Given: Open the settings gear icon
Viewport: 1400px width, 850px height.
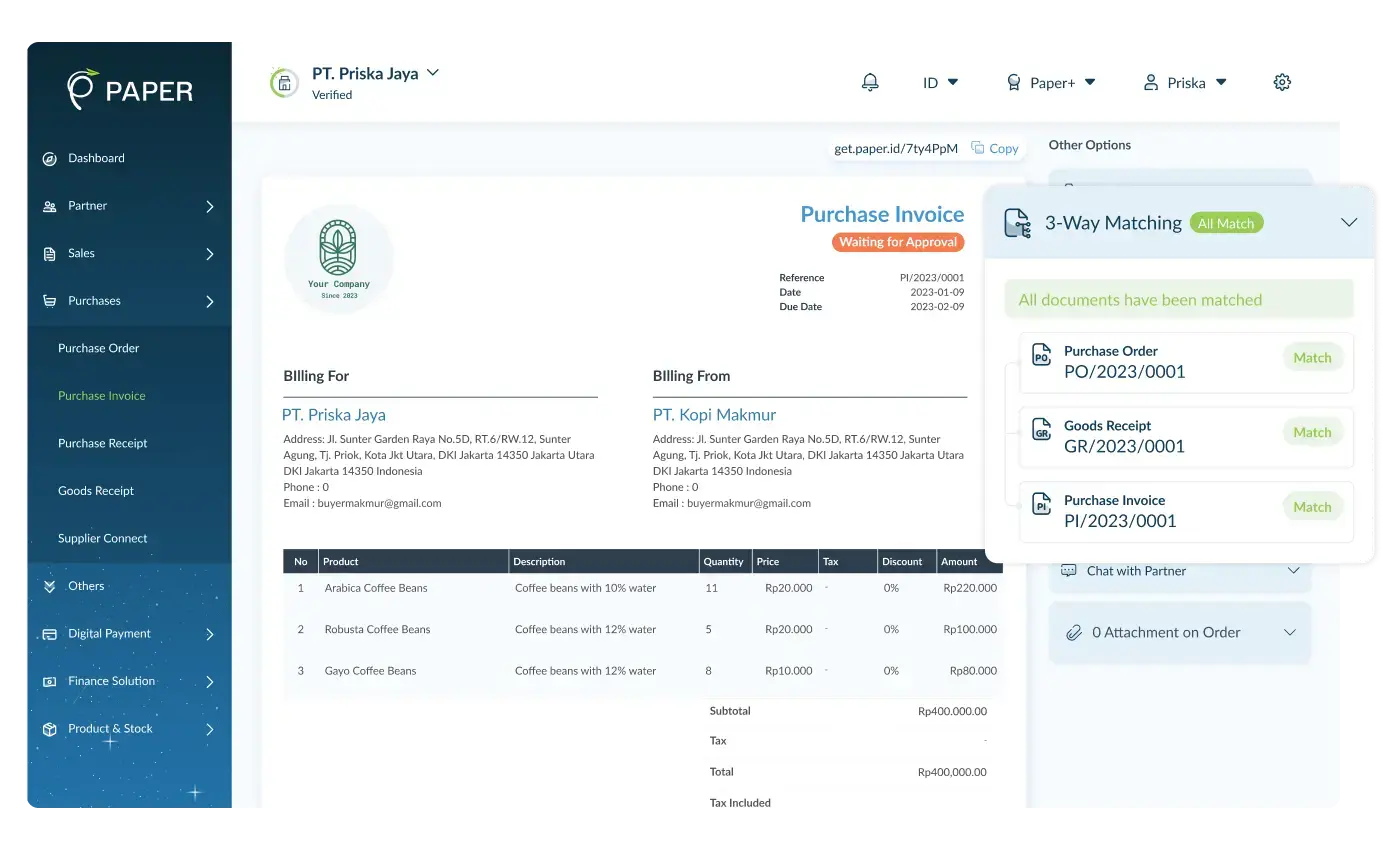Looking at the screenshot, I should [1282, 82].
